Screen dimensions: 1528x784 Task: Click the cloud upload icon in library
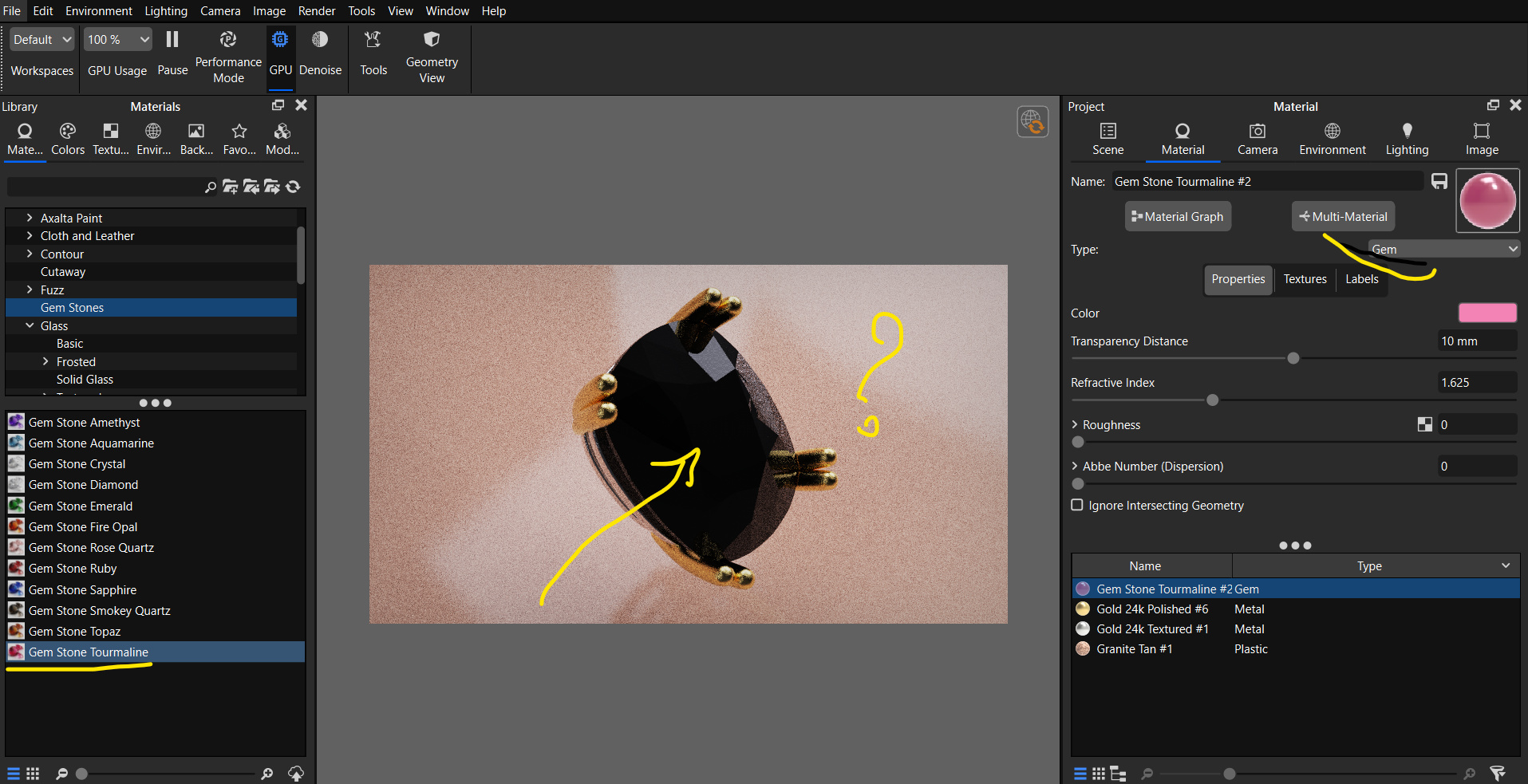(296, 774)
